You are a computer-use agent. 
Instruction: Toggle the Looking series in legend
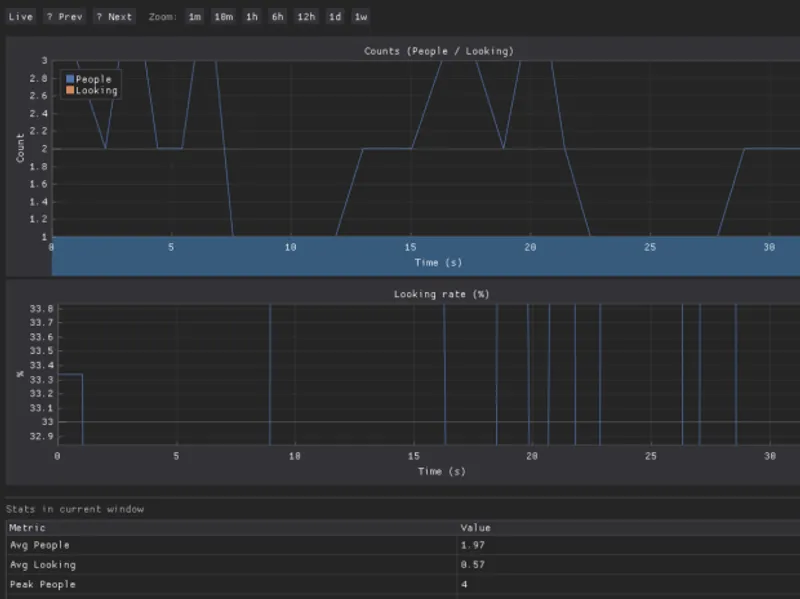pyautogui.click(x=97, y=91)
